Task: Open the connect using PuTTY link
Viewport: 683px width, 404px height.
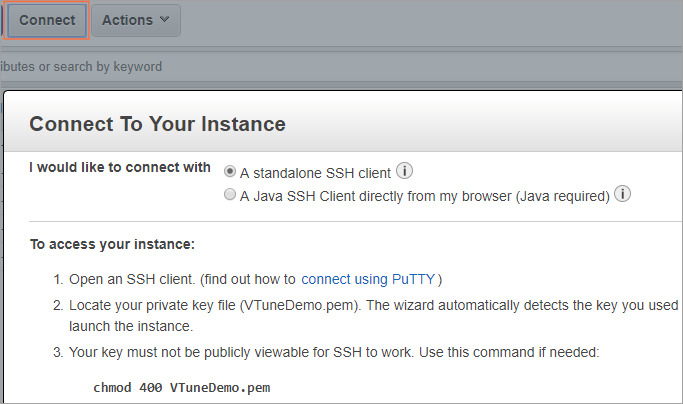Action: coord(369,279)
